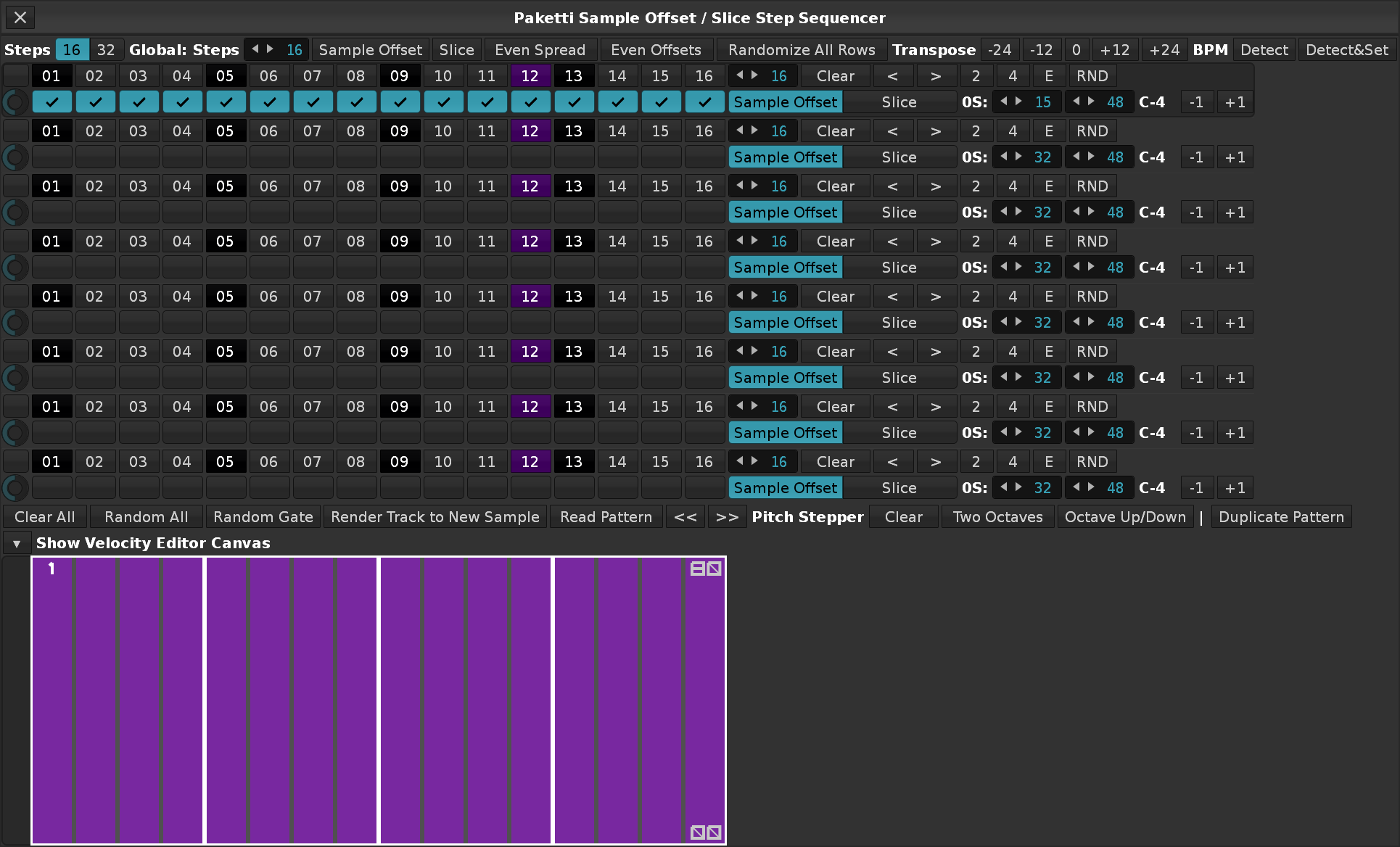Set first row to Sample Offset mode
Image resolution: width=1400 pixels, height=847 pixels.
coord(786,102)
